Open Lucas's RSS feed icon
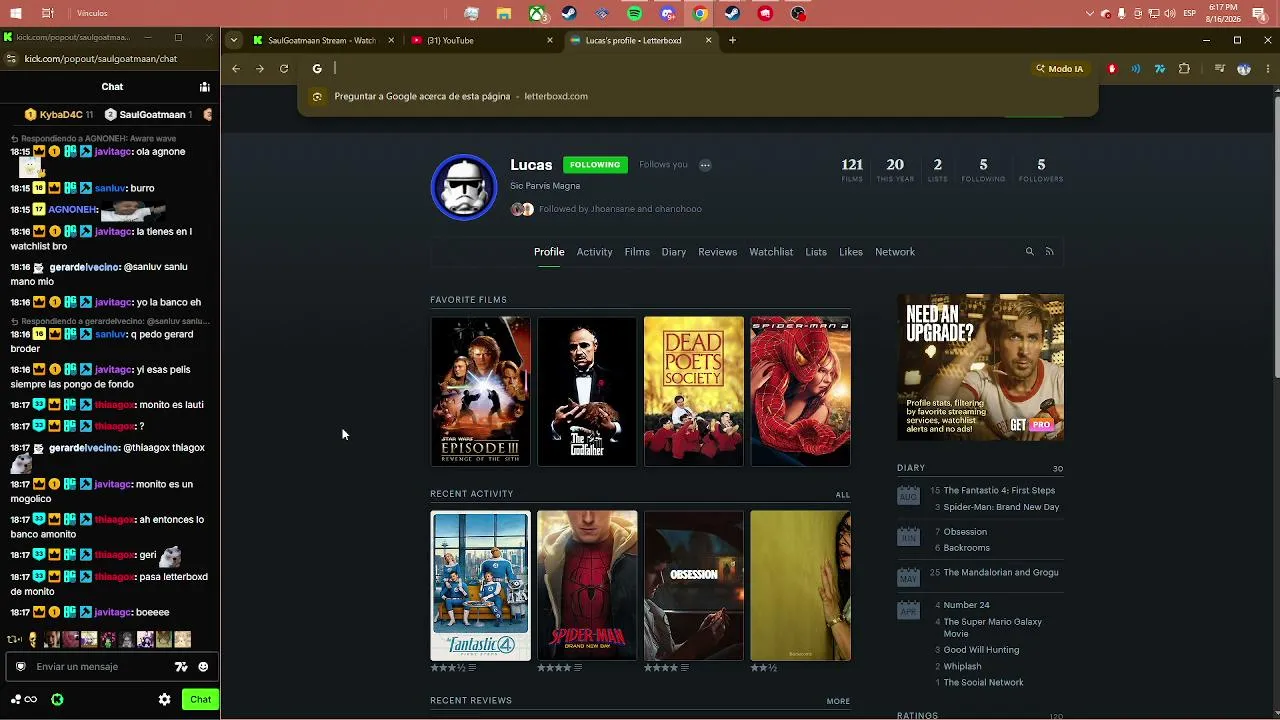Image resolution: width=1280 pixels, height=720 pixels. [x=1049, y=252]
